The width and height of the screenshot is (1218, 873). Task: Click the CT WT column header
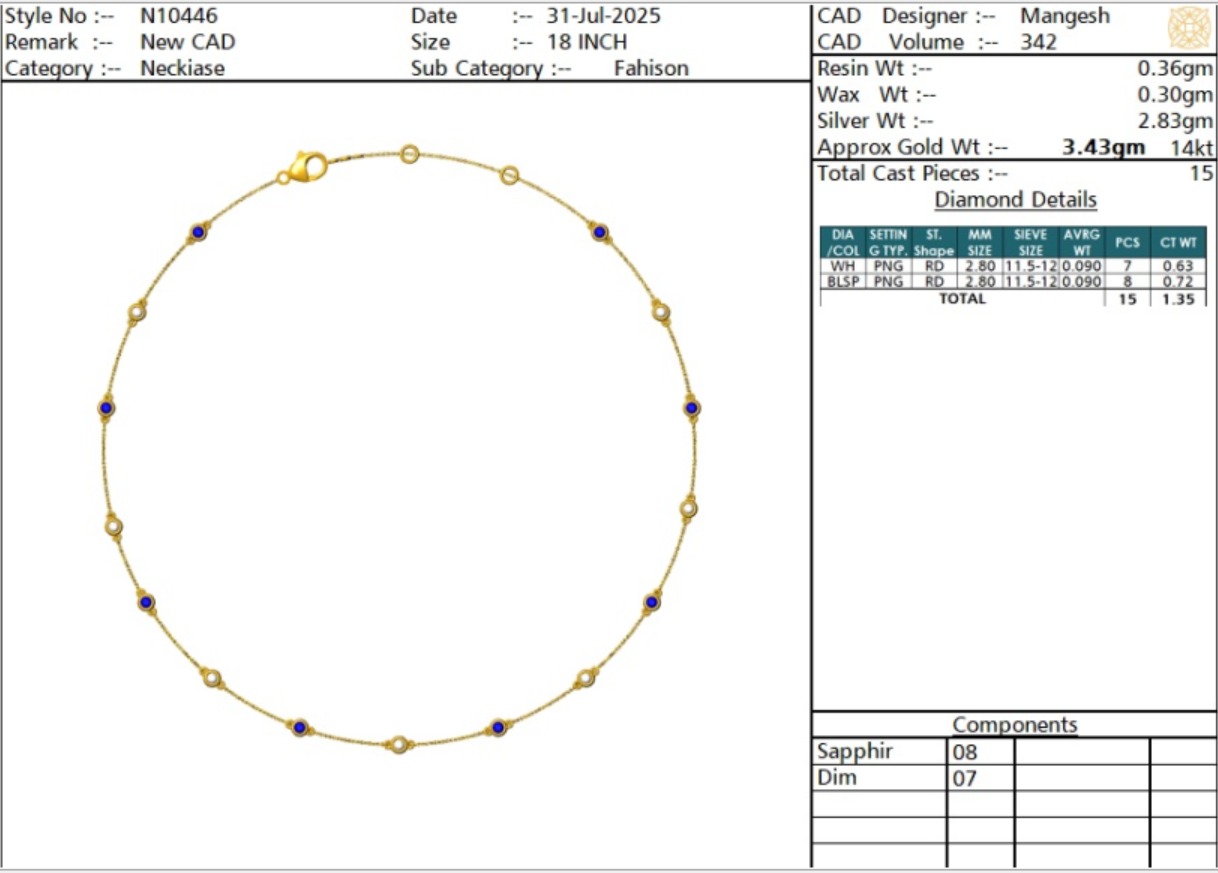1178,242
